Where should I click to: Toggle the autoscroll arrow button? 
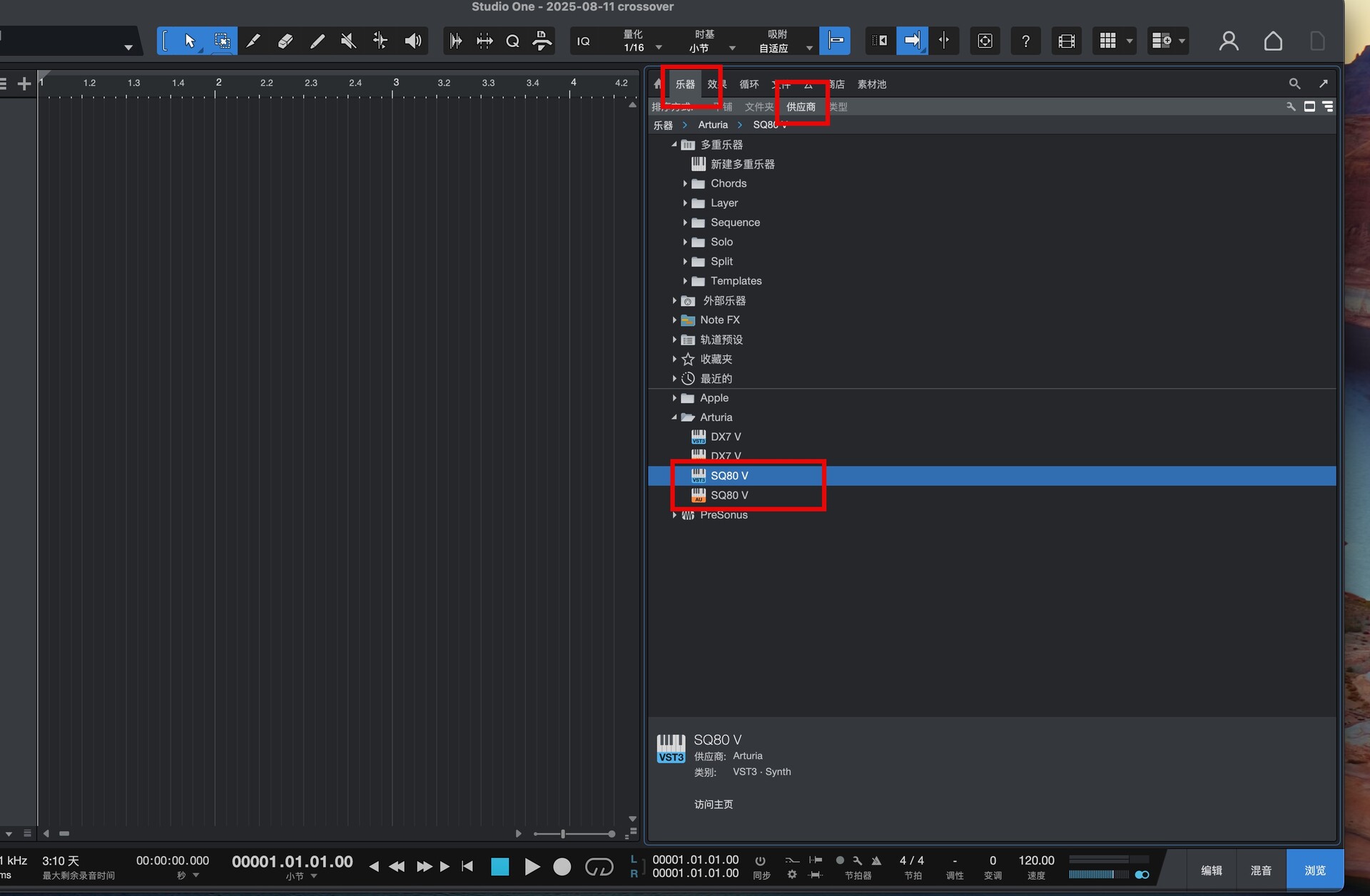click(912, 41)
